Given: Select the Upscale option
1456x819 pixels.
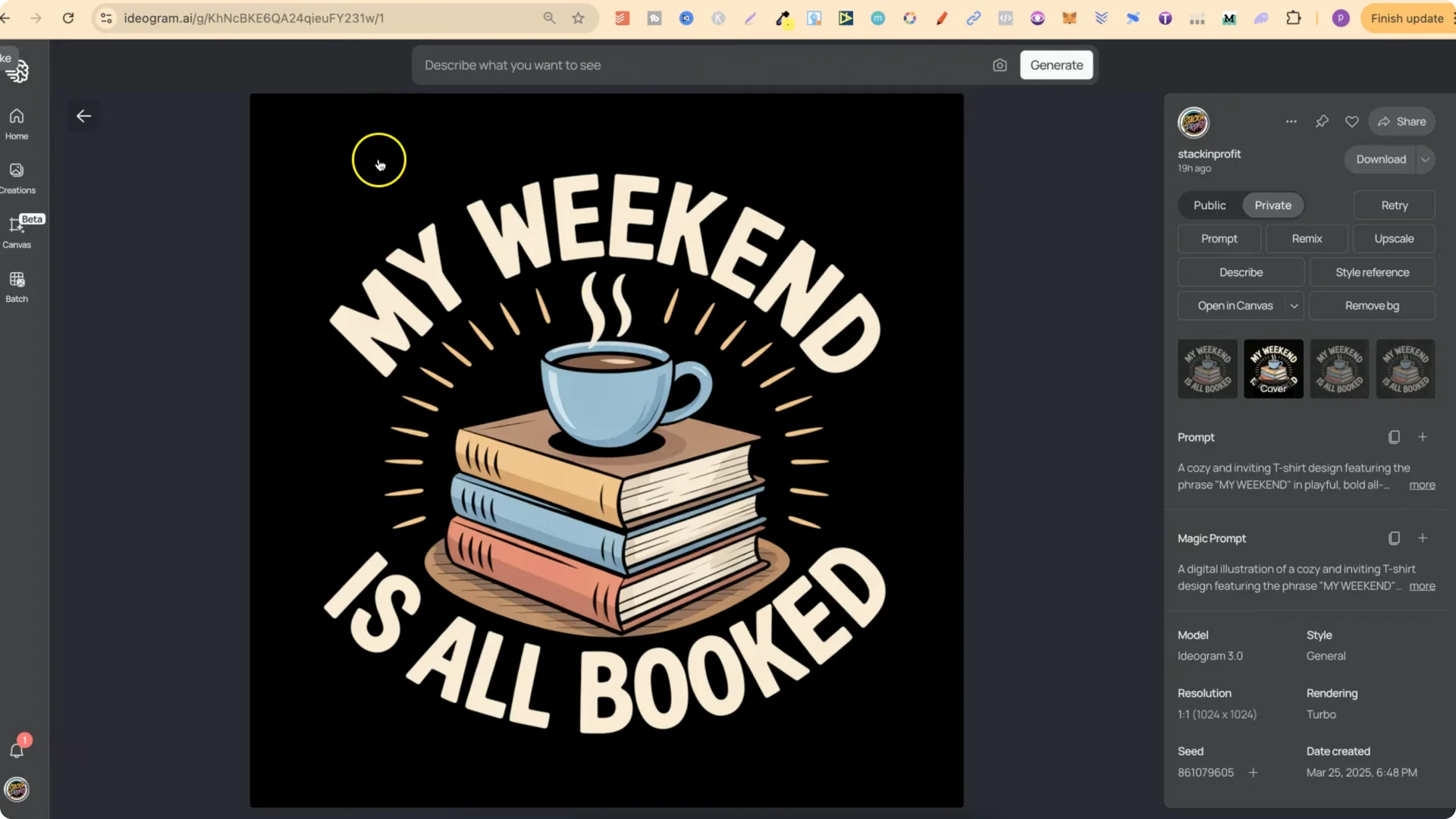Looking at the screenshot, I should tap(1394, 238).
